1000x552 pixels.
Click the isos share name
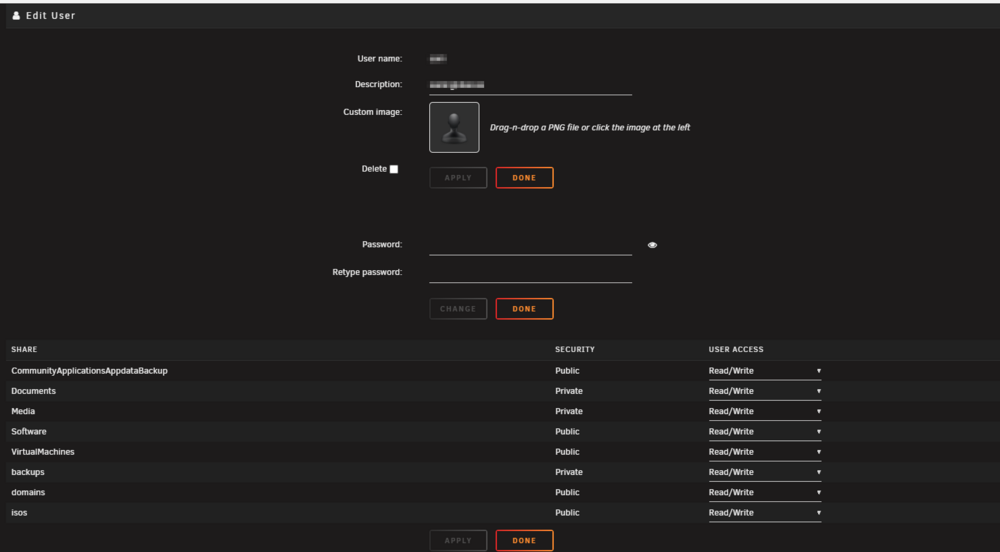coord(19,513)
